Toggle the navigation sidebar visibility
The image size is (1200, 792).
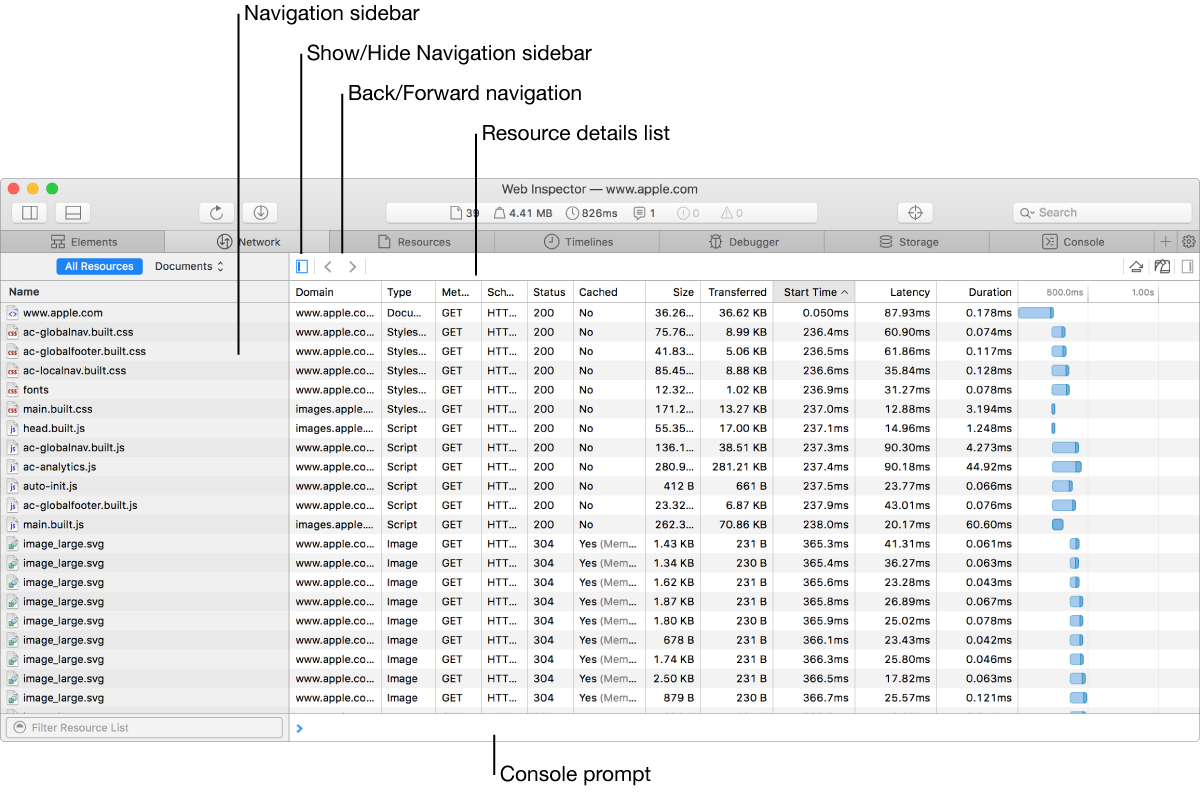(302, 266)
